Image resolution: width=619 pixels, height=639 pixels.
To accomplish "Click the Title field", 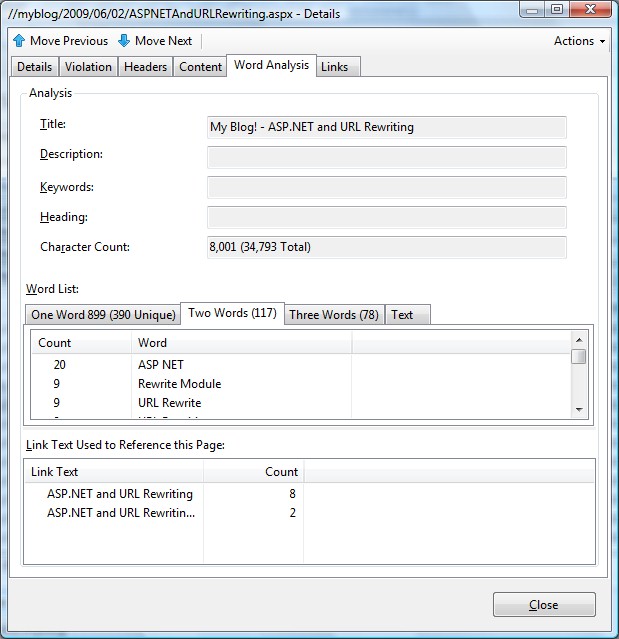I will 386,127.
